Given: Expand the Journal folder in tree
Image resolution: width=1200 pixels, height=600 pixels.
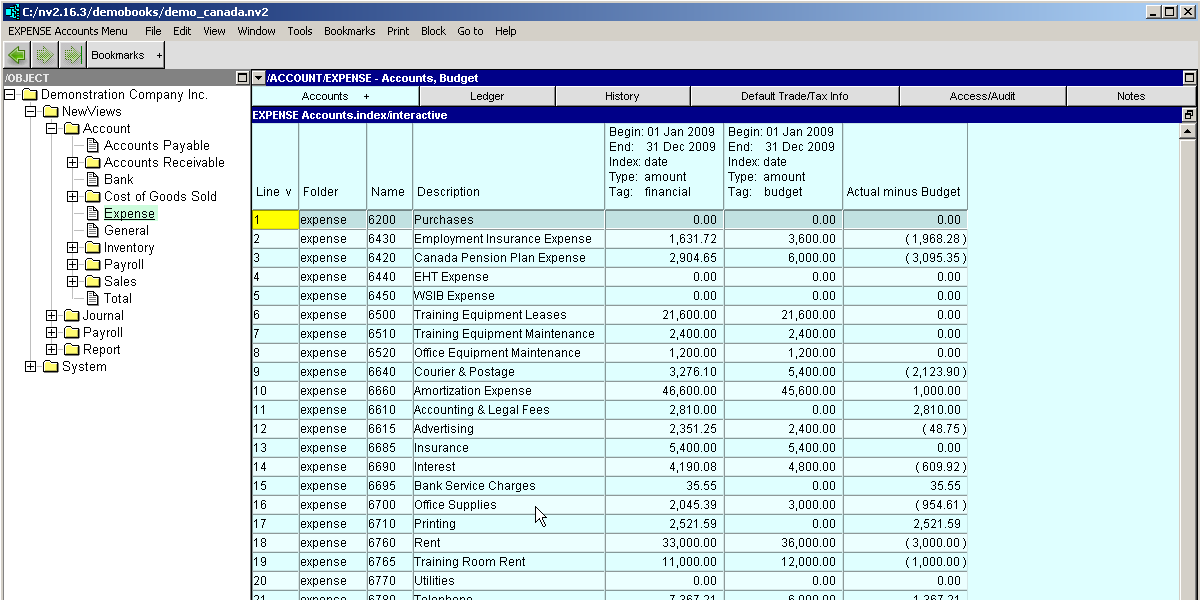Looking at the screenshot, I should (52, 316).
